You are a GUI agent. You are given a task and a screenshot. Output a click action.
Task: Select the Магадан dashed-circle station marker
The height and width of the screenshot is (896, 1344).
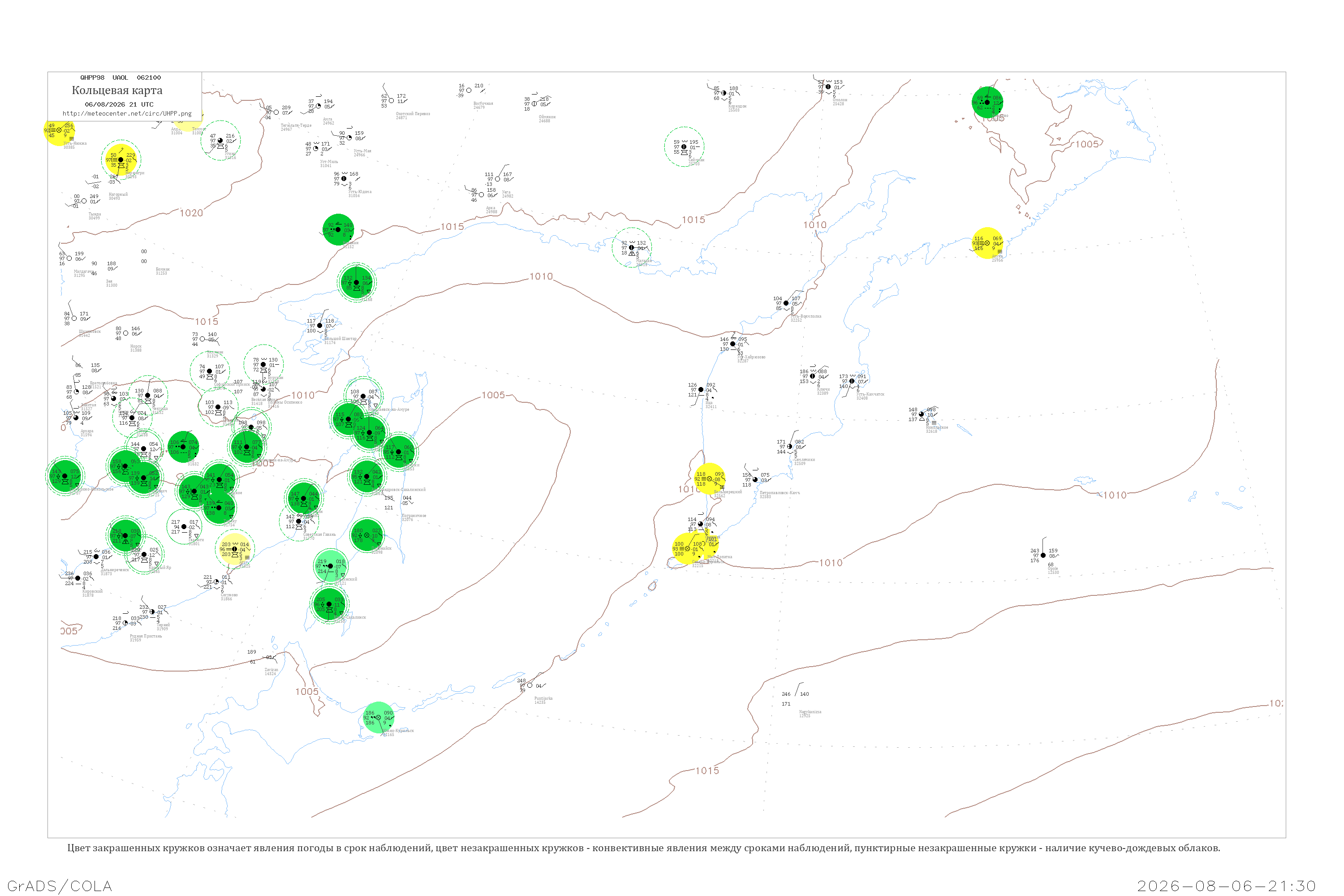[631, 247]
